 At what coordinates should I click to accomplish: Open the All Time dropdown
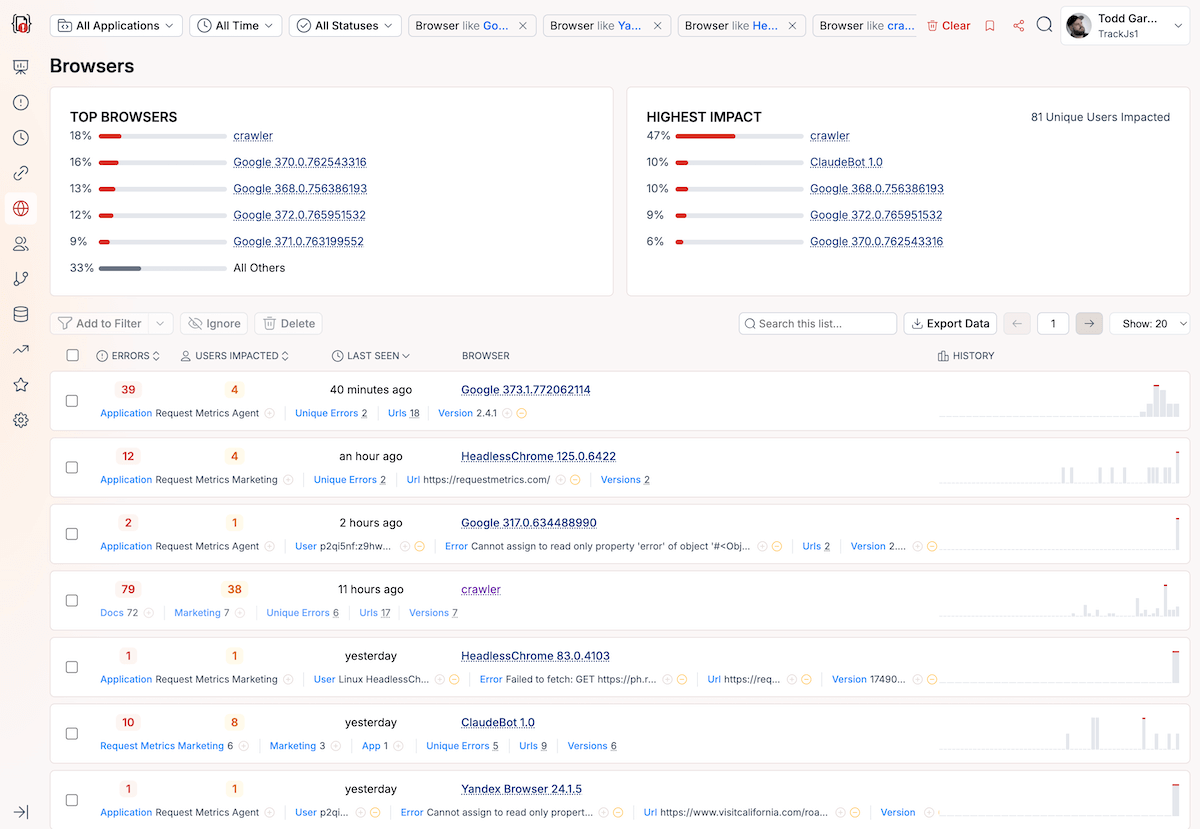pos(236,26)
